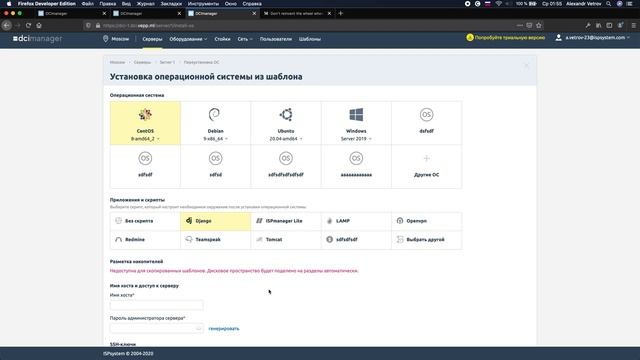This screenshot has height=360, width=640.
Task: Open the Firefox home page button
Action: click(39, 25)
